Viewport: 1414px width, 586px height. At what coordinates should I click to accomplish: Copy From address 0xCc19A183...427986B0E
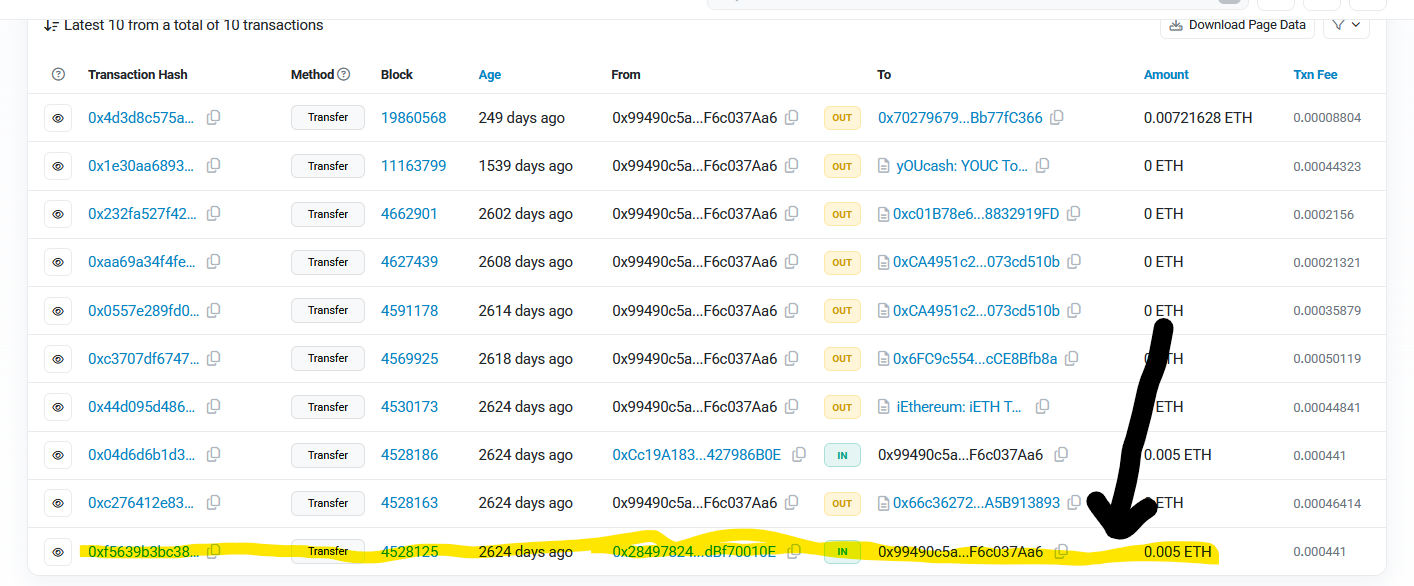click(x=798, y=455)
